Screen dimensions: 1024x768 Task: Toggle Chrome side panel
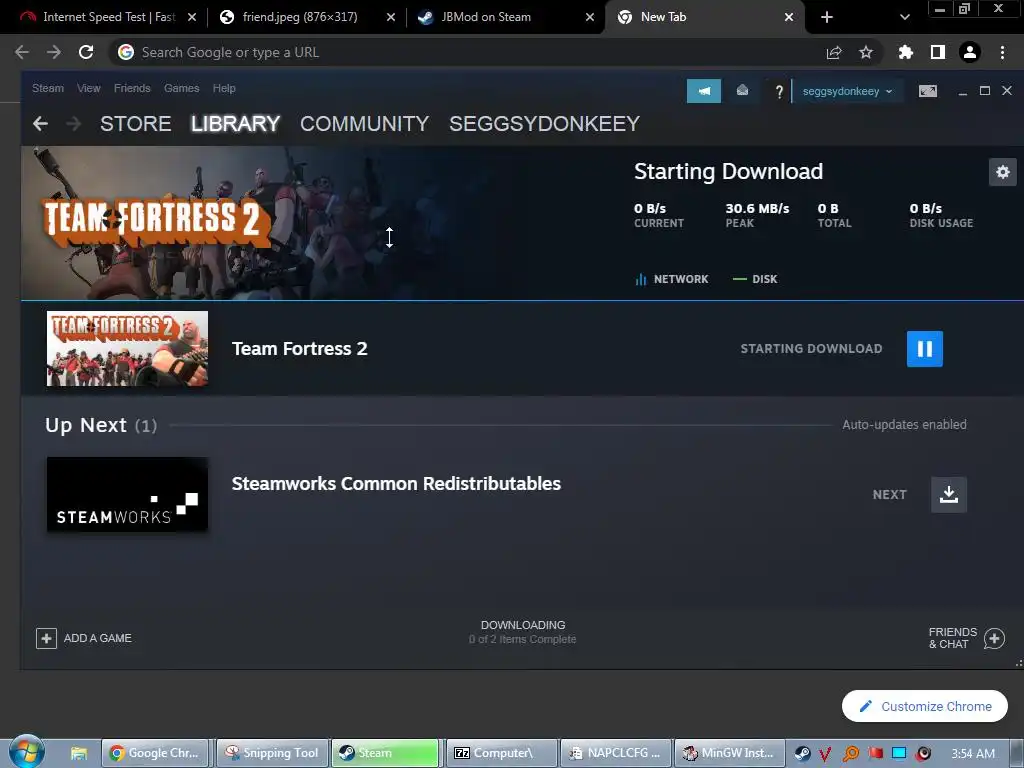pos(937,52)
